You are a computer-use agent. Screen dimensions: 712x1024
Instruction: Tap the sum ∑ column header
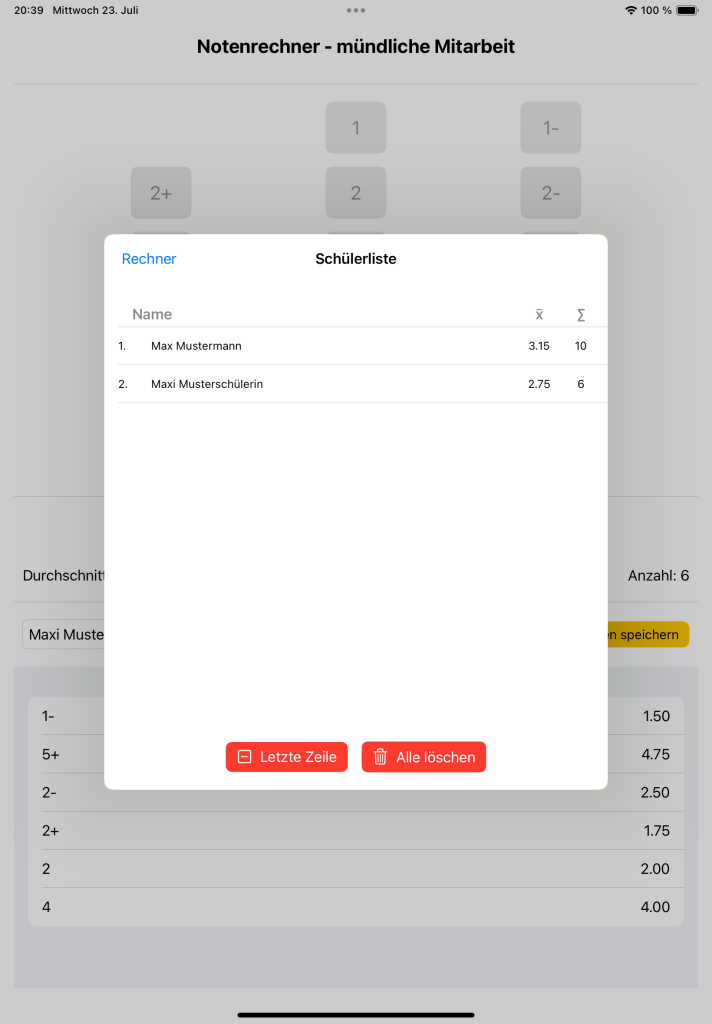(581, 315)
